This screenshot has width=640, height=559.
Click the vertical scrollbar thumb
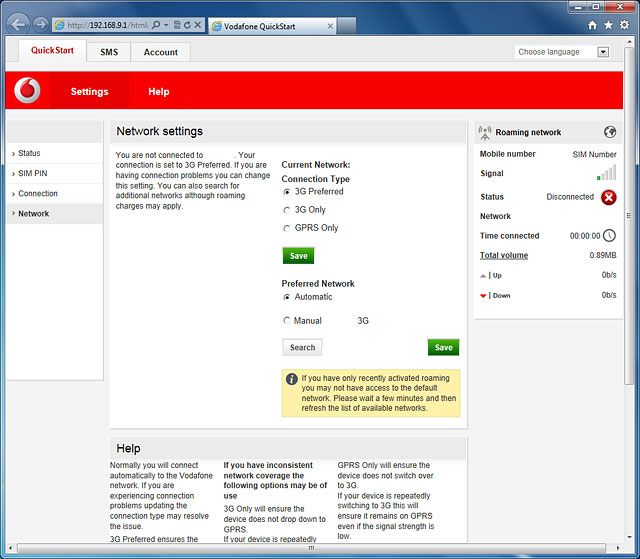629,215
